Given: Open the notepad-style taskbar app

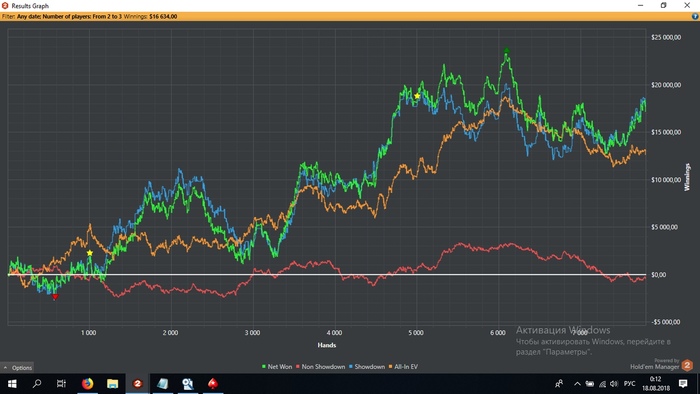Looking at the screenshot, I should (x=162, y=384).
